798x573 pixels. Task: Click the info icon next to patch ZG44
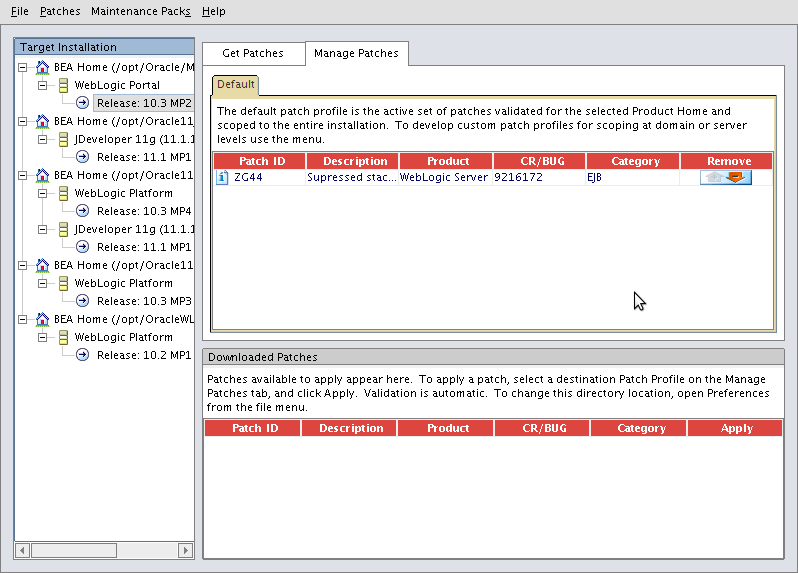pyautogui.click(x=222, y=177)
